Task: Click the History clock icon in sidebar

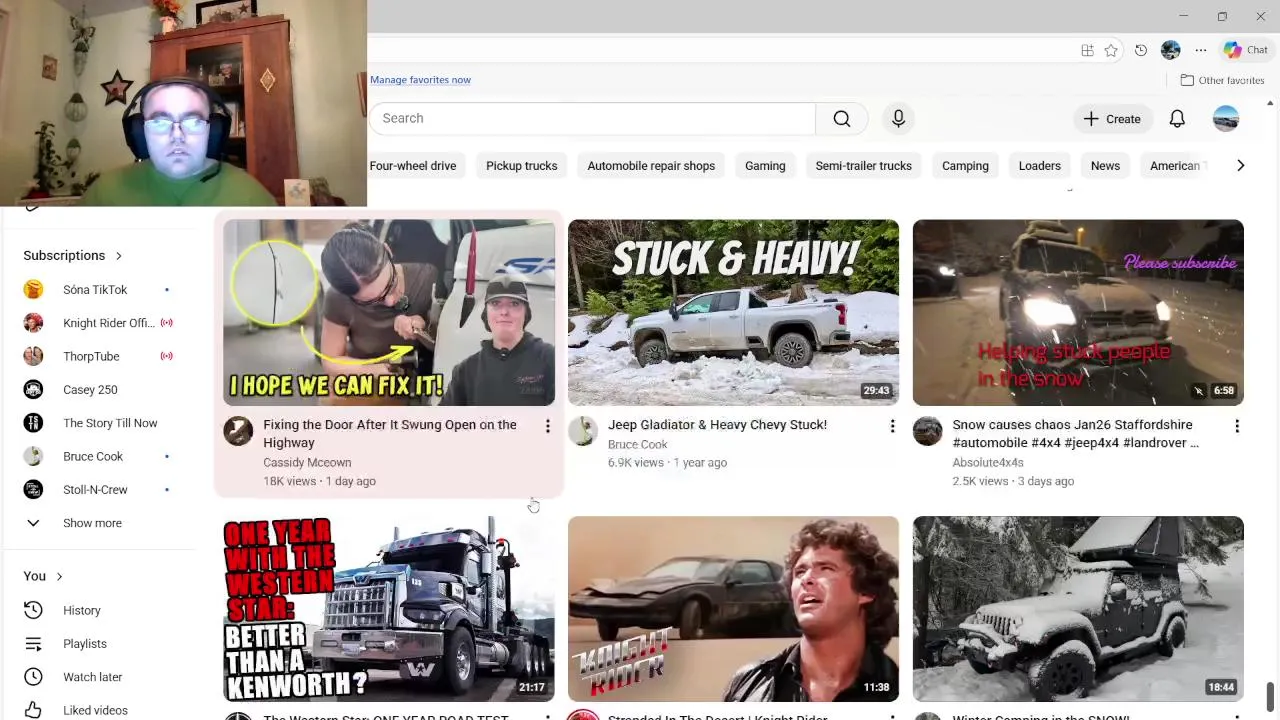Action: click(x=33, y=610)
